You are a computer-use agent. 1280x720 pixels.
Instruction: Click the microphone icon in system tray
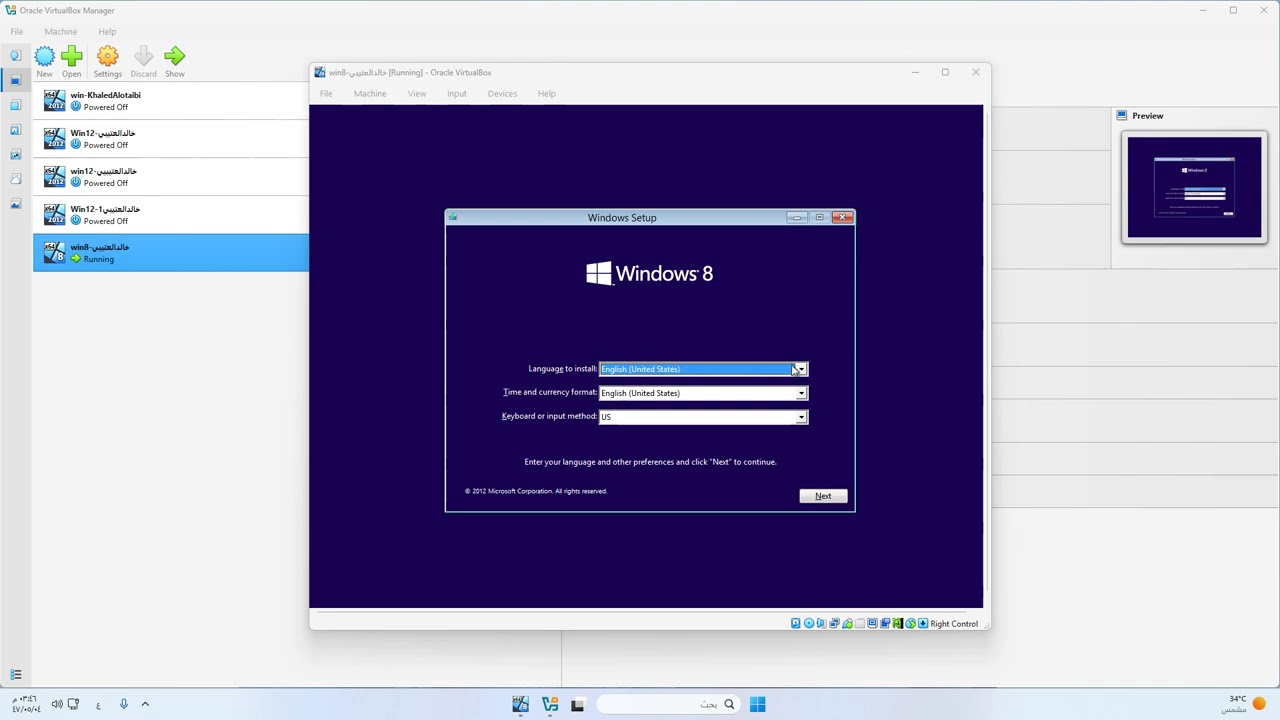(124, 704)
